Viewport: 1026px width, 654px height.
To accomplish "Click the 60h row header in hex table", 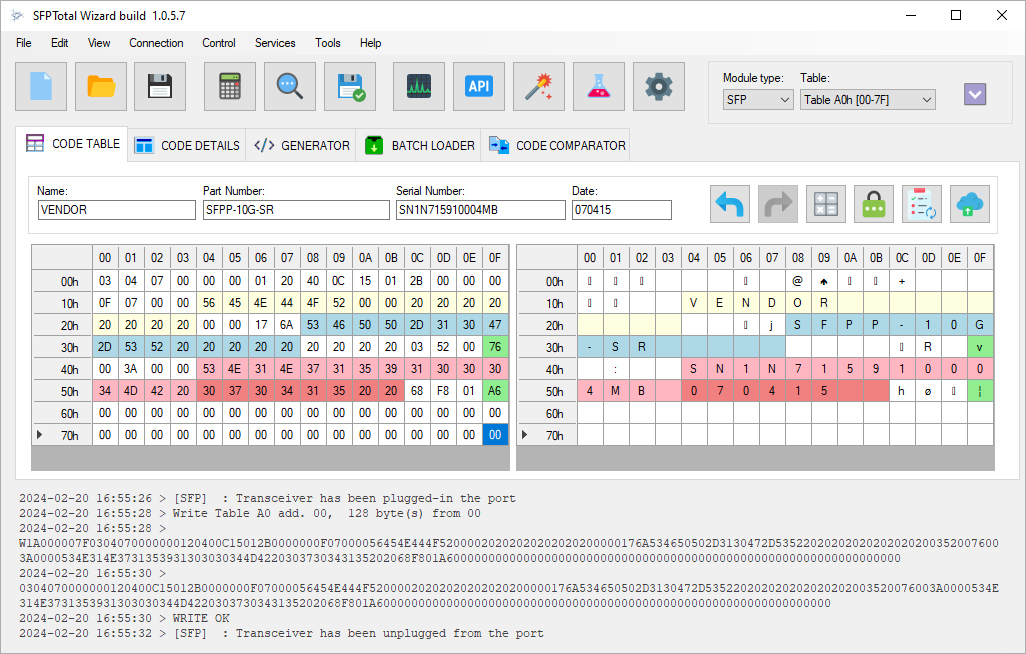I will point(62,413).
